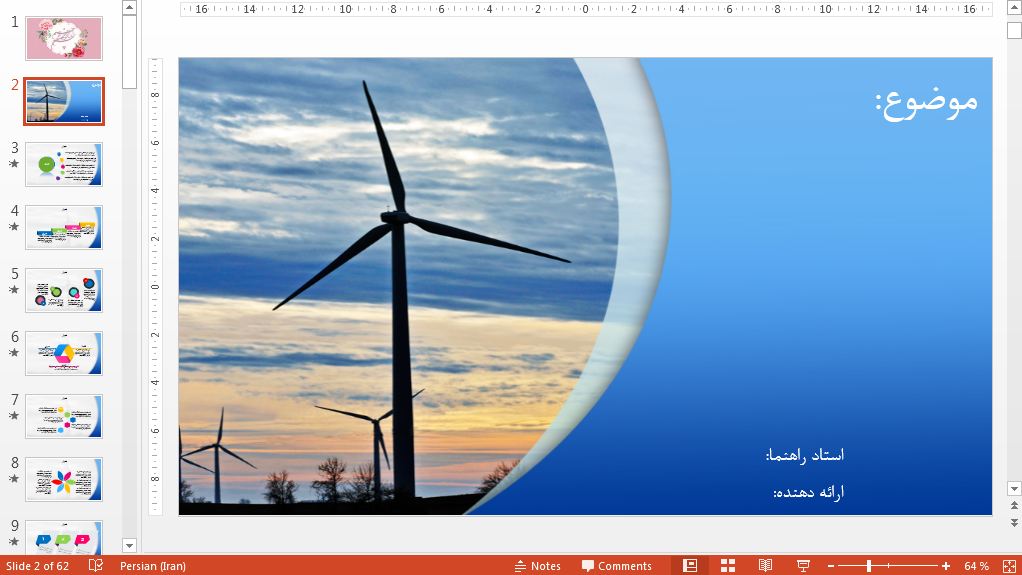The image size is (1022, 575).
Task: Go to next slide using double-arrow button
Action: [x=1014, y=522]
